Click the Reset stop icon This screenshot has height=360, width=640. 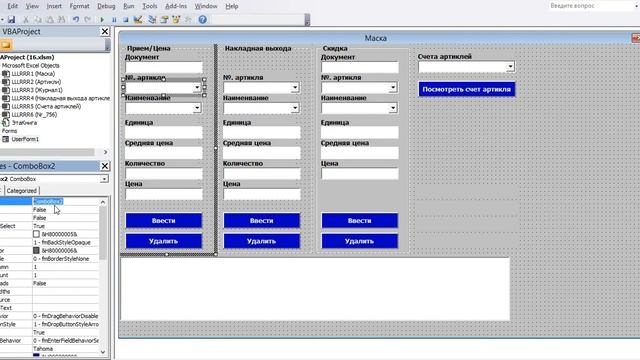(126, 20)
